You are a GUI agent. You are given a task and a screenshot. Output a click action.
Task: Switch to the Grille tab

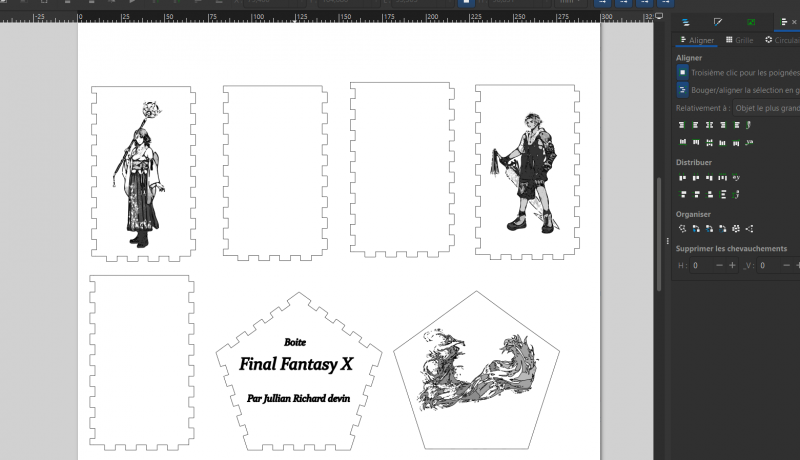739,40
